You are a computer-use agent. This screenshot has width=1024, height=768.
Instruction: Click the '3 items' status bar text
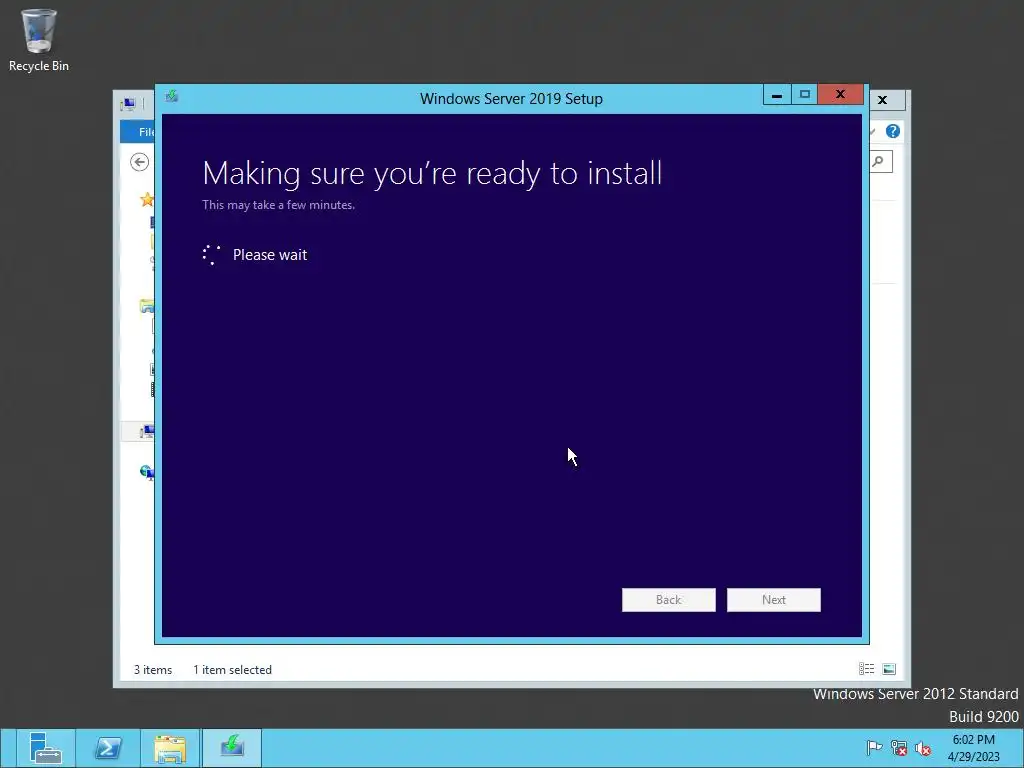pos(153,669)
